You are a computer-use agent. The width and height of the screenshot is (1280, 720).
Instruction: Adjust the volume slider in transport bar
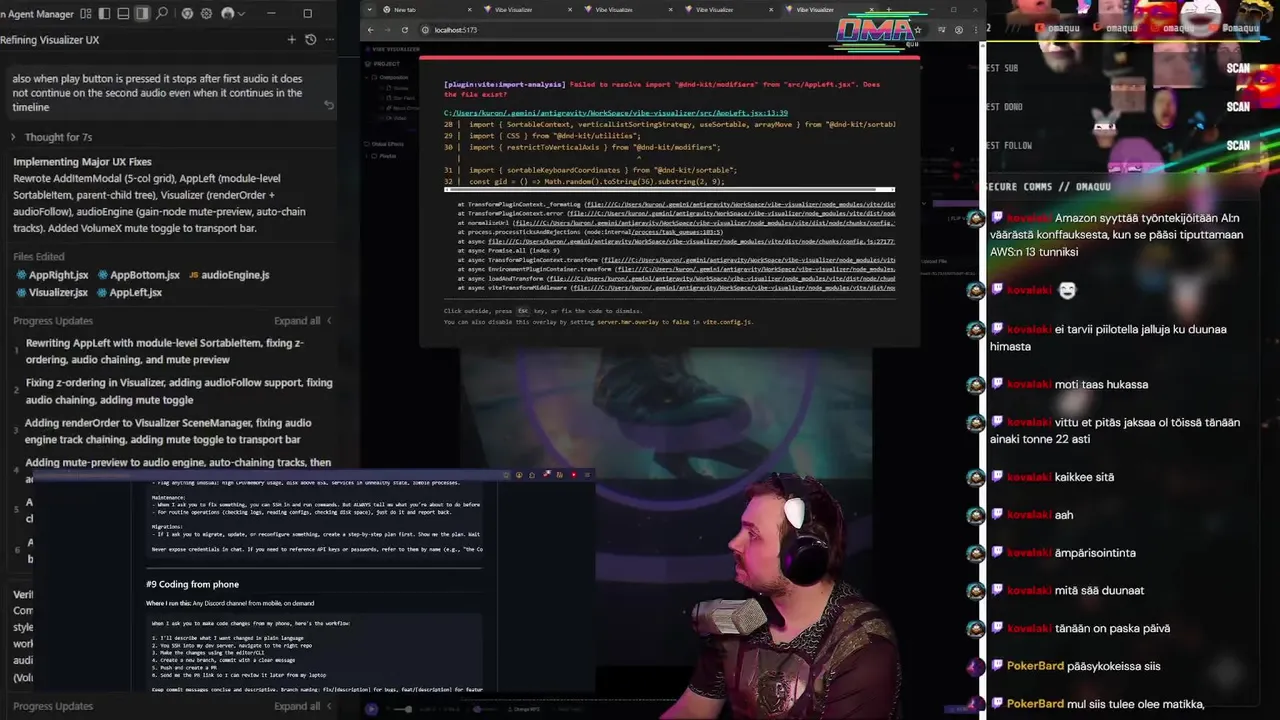402,709
